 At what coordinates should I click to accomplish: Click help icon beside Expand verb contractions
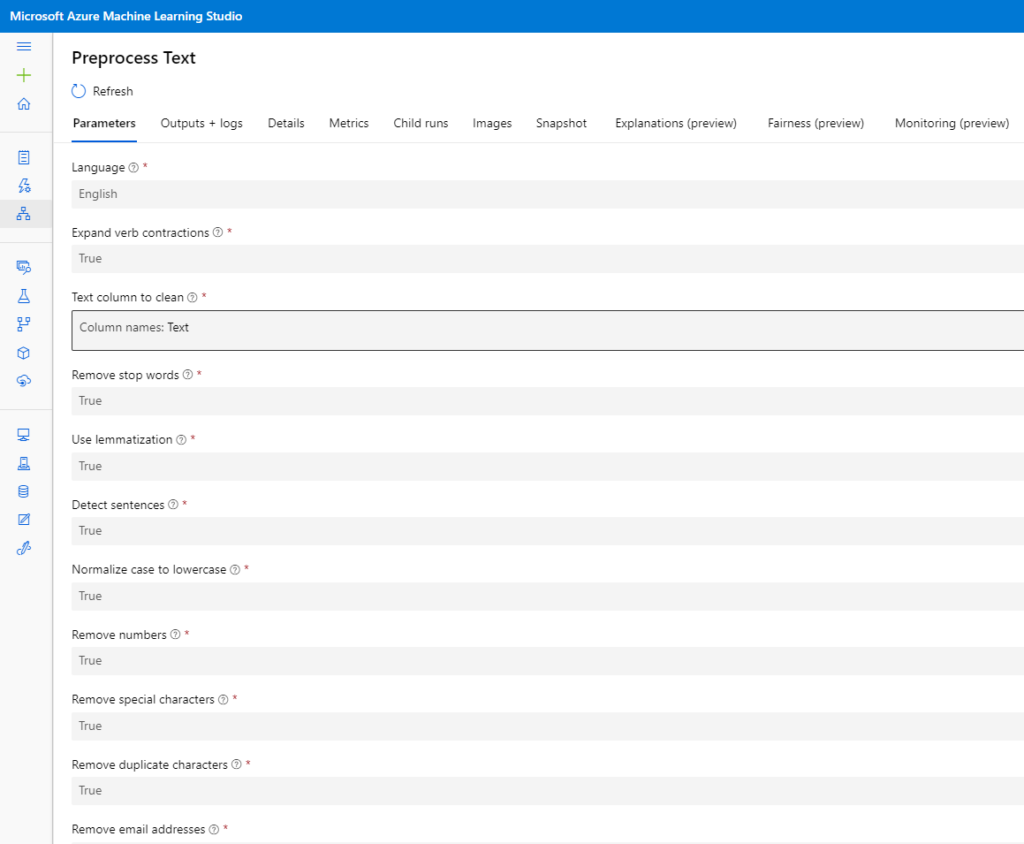218,233
